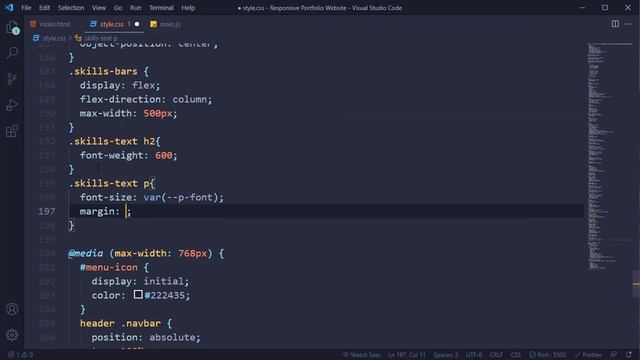Open the Run and Debug view icon
640x360 pixels.
[x=12, y=105]
